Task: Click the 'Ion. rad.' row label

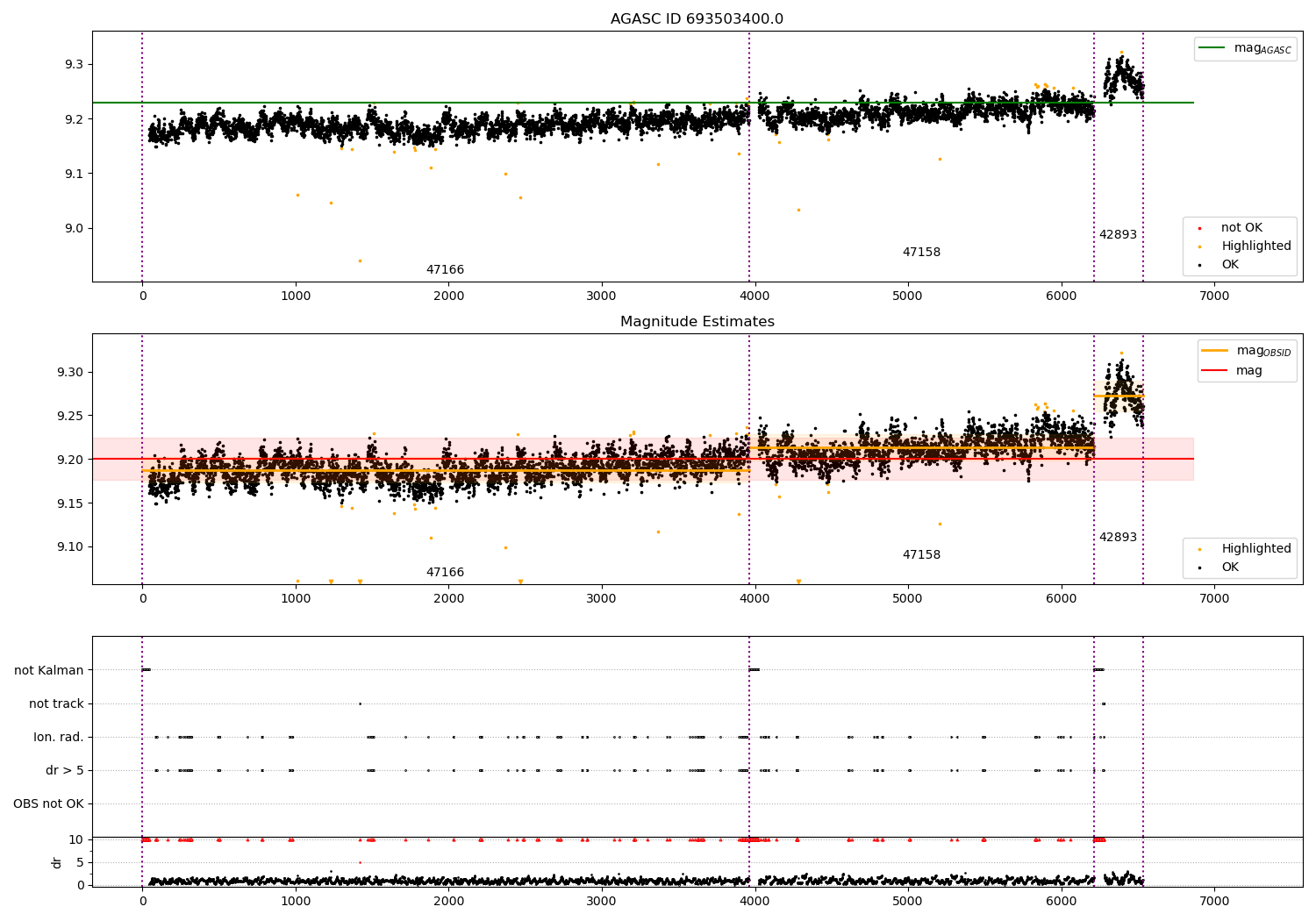Action: coord(59,737)
